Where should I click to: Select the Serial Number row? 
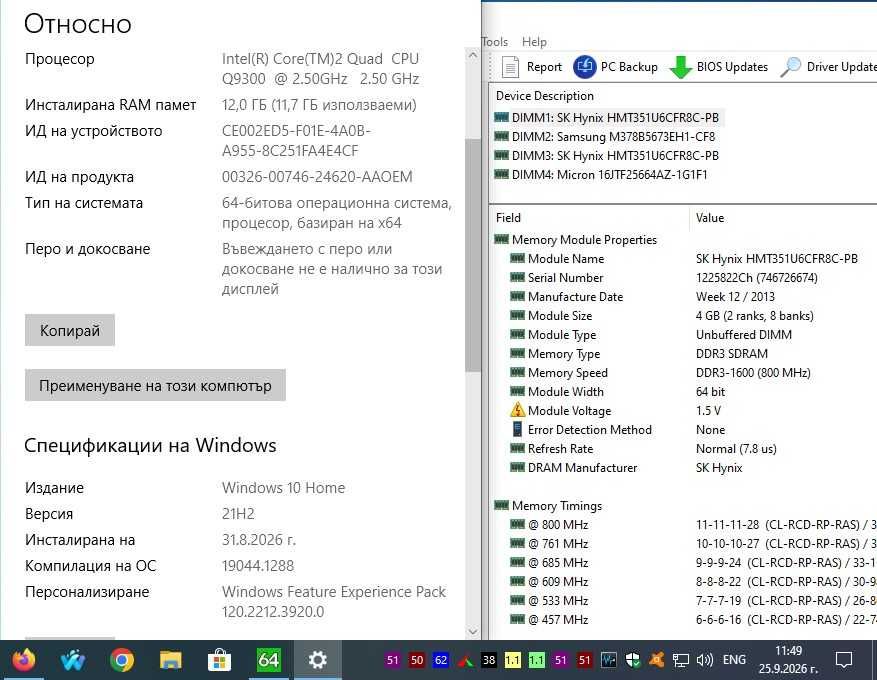[664, 277]
